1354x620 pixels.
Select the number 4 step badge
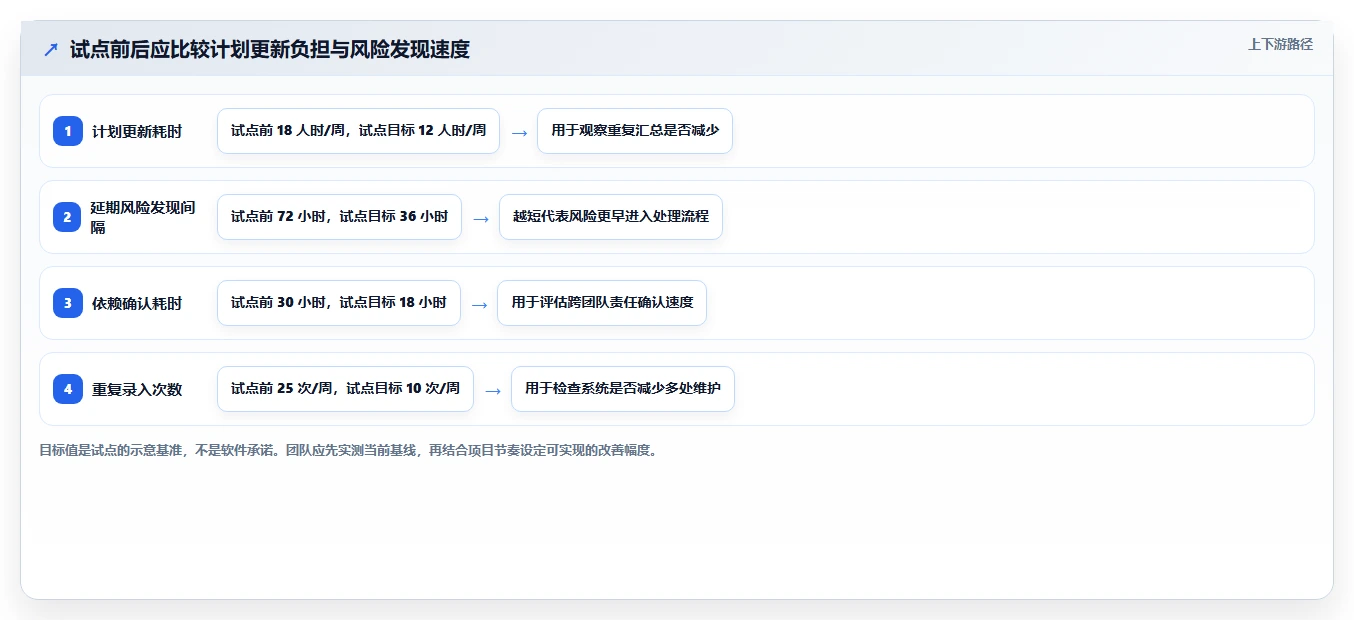[x=68, y=389]
